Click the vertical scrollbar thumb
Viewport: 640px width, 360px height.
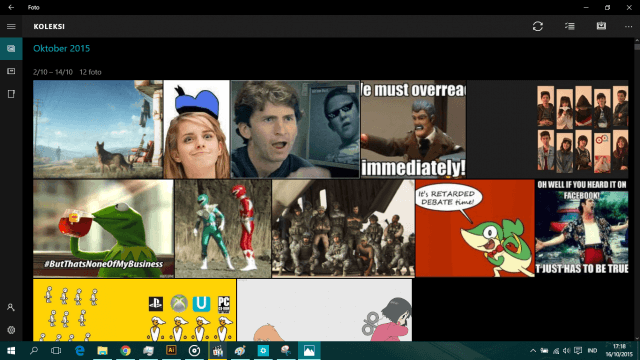[637, 46]
